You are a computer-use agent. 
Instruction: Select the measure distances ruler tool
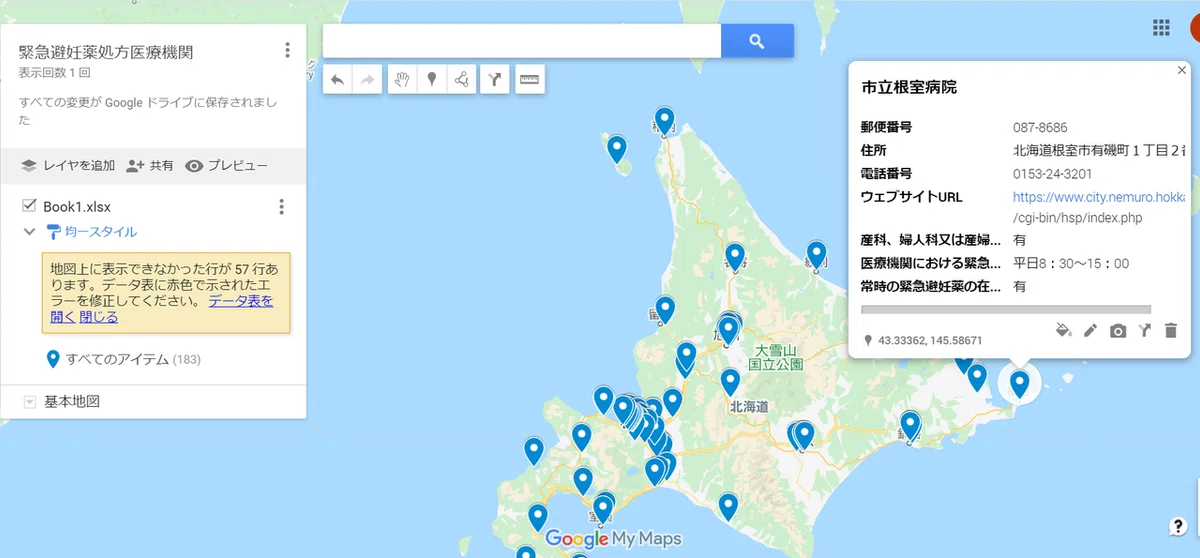pyautogui.click(x=529, y=80)
